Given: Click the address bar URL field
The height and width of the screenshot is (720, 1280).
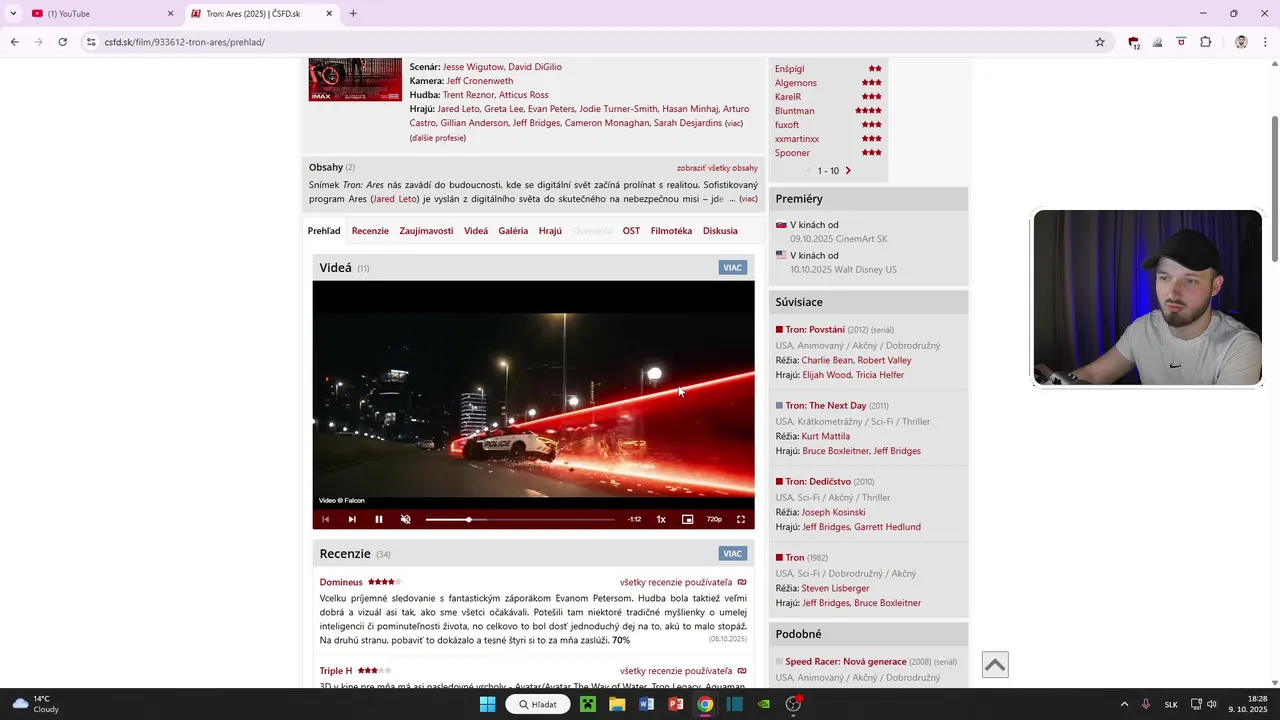Looking at the screenshot, I should tap(590, 42).
